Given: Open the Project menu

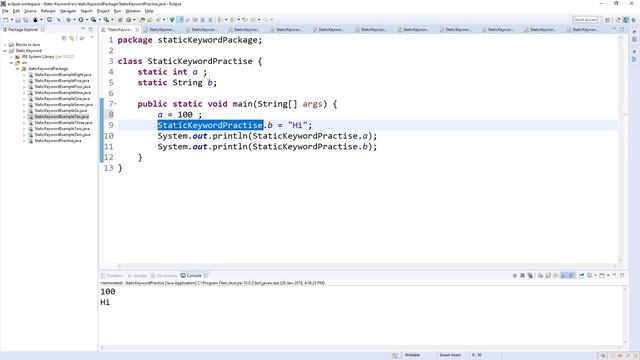Looking at the screenshot, I should coord(103,11).
